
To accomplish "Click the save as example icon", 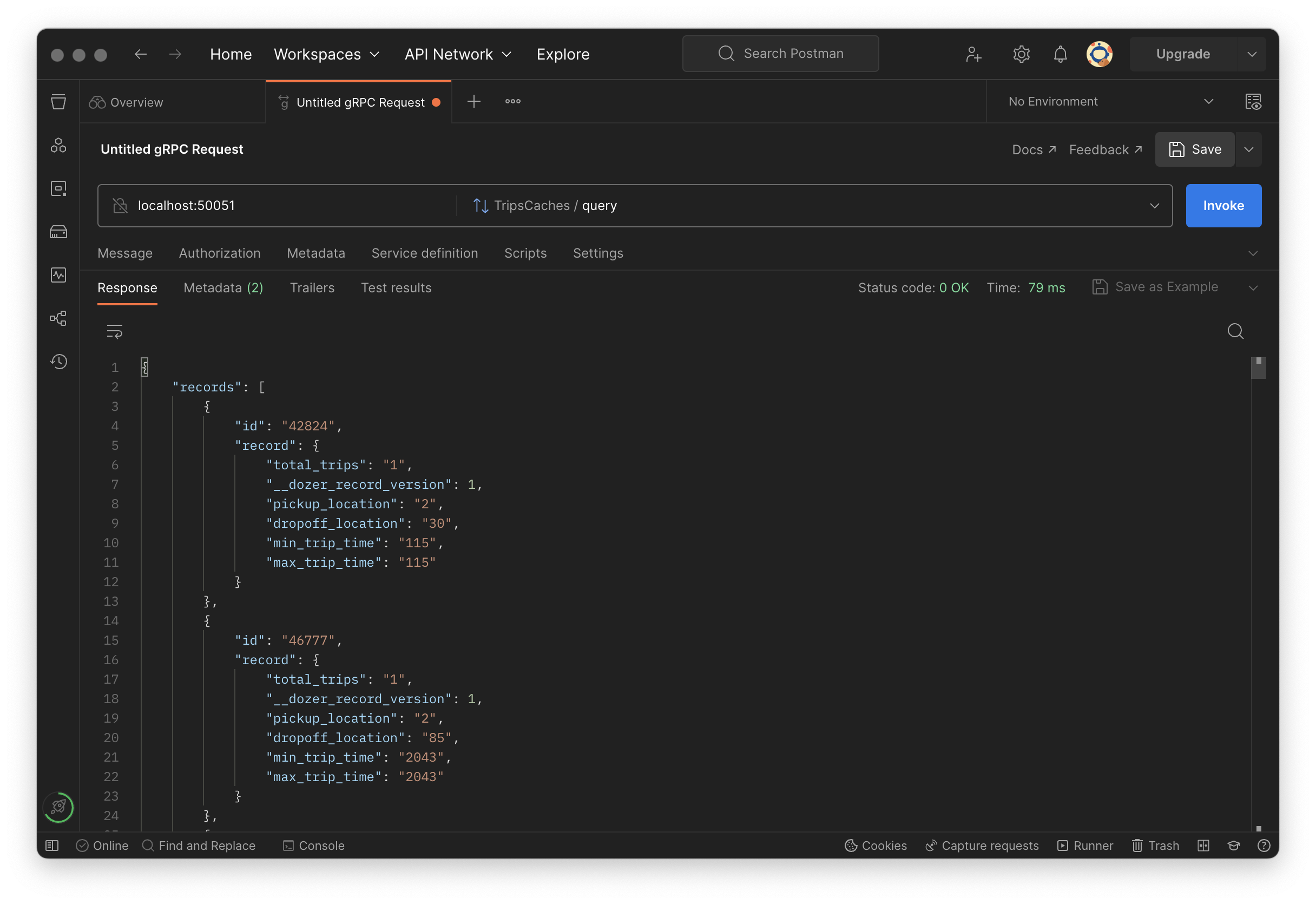I will click(x=1099, y=288).
